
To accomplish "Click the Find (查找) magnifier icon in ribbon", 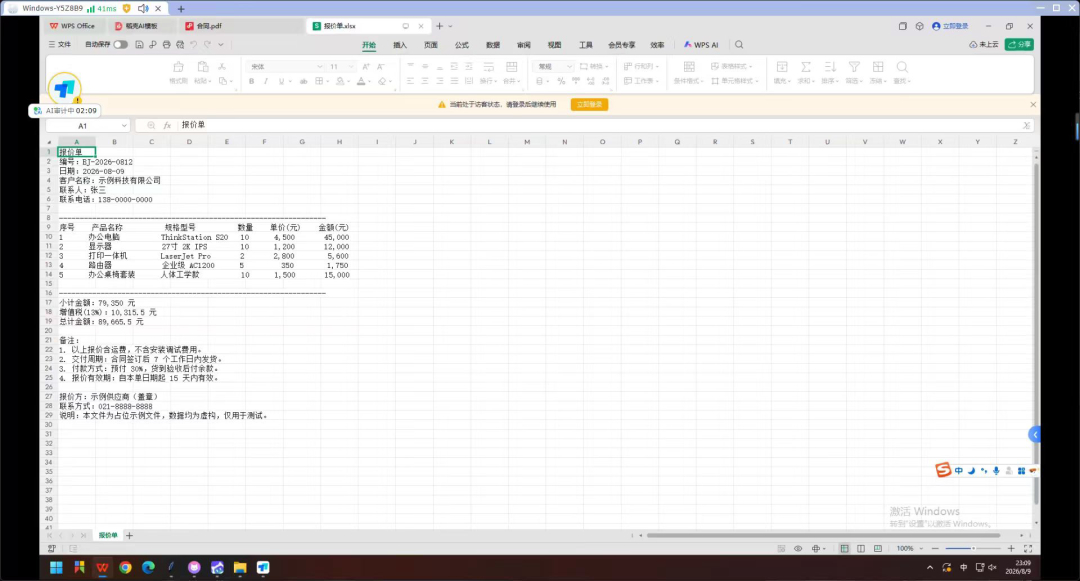I will (902, 67).
